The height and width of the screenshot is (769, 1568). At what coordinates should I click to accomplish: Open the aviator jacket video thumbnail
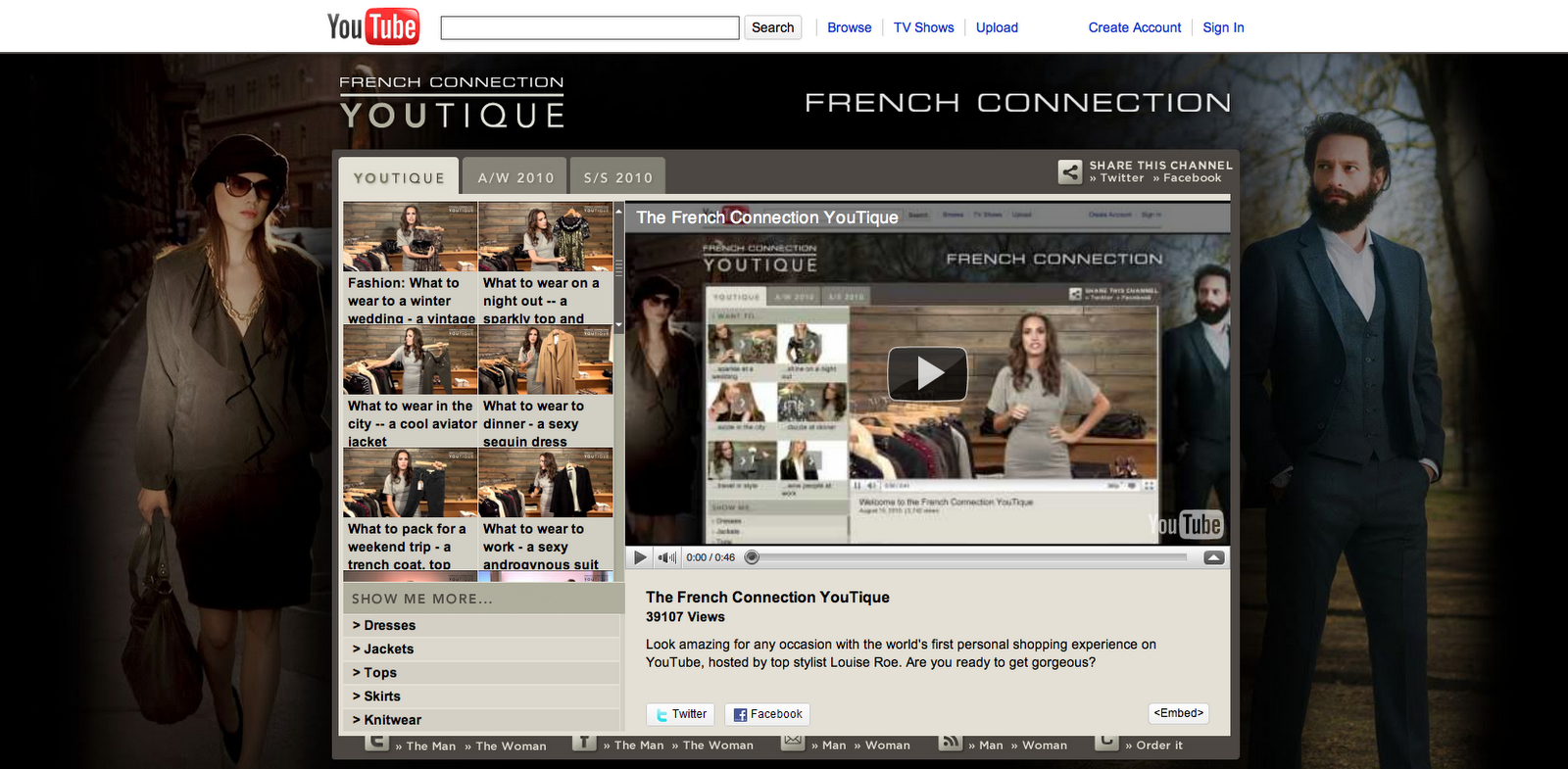click(x=411, y=360)
